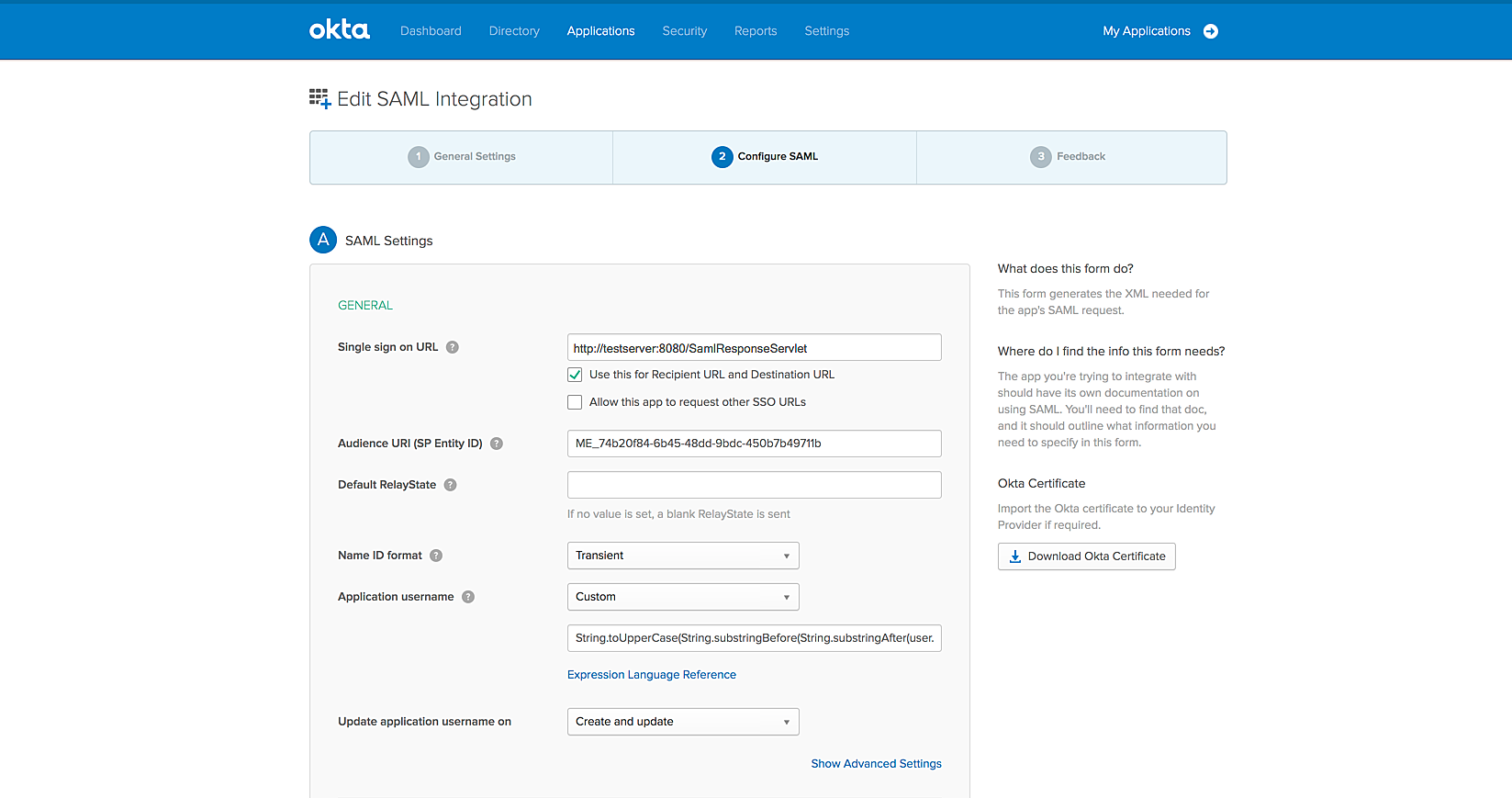This screenshot has width=1512, height=798.
Task: Enable Allow this app to request other SSO URLs
Action: 575,402
